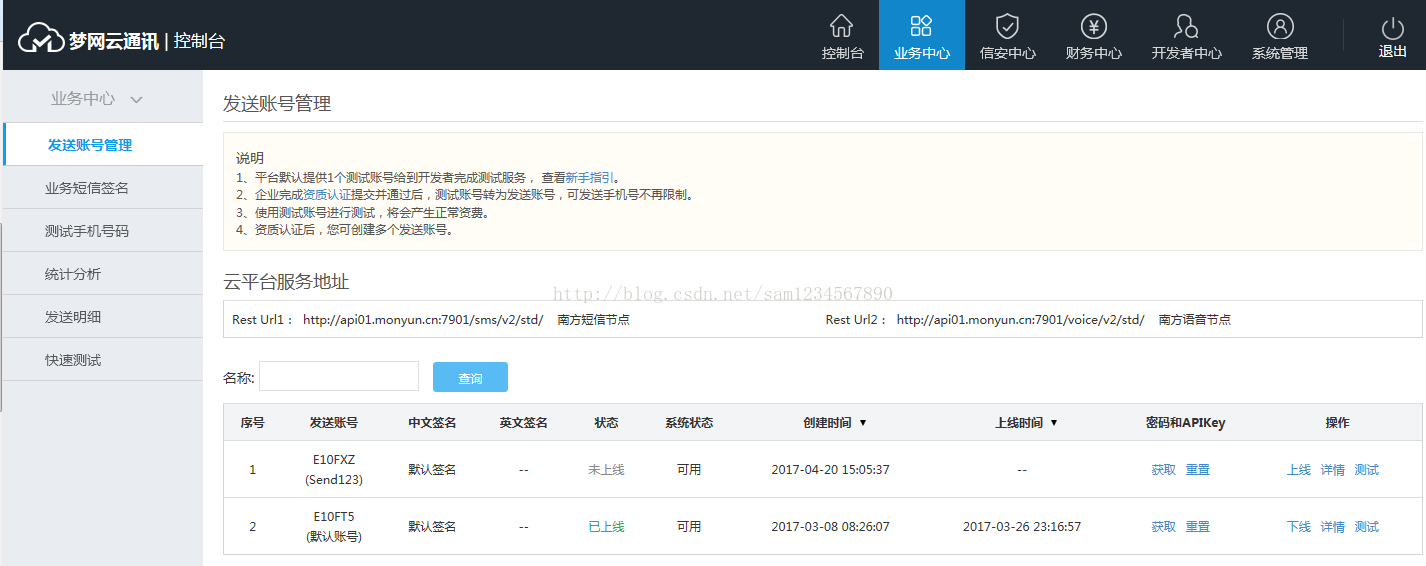Image resolution: width=1426 pixels, height=566 pixels.
Task: Click the 2017-03-08 08:26:07 creation time
Action: pos(830,527)
